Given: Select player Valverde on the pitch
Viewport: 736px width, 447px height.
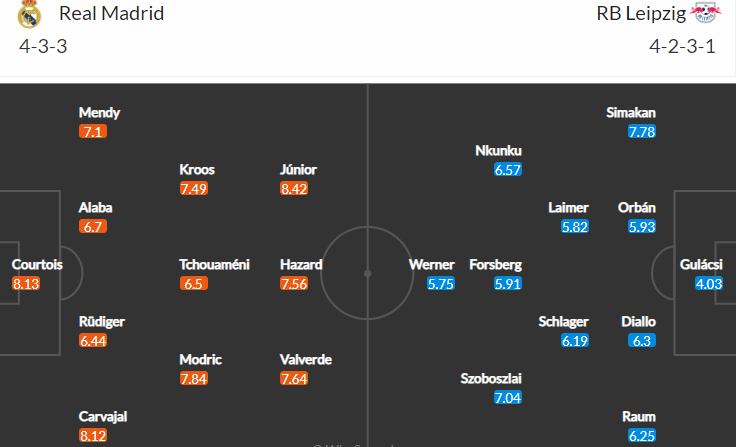Looking at the screenshot, I should 306,360.
